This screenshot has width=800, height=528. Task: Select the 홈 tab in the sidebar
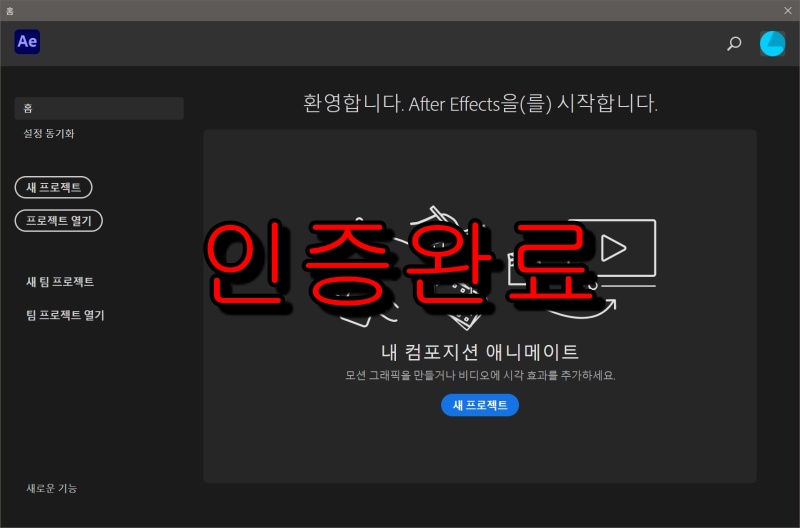(x=99, y=108)
